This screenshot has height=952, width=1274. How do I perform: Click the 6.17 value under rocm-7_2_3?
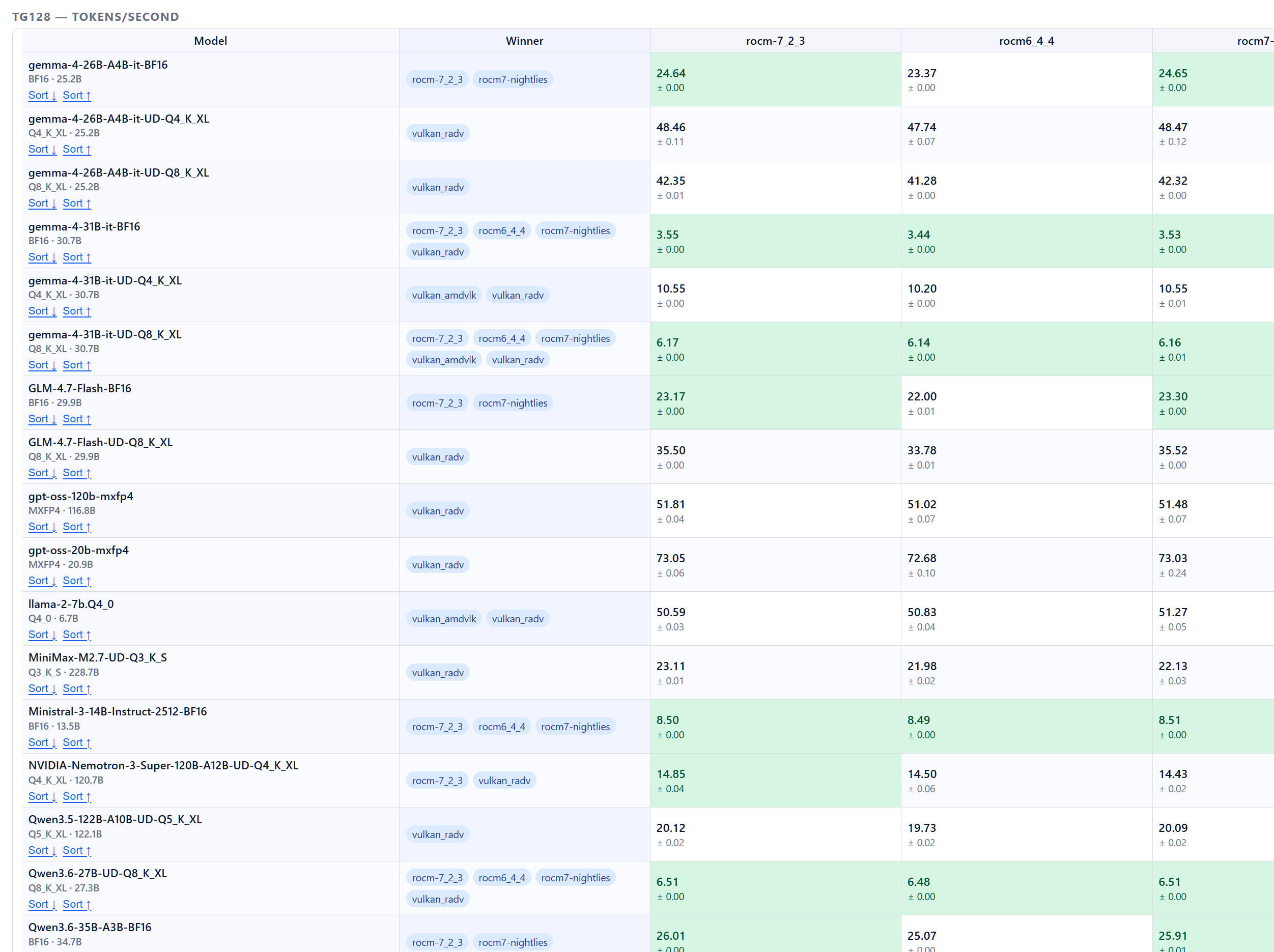pos(667,342)
